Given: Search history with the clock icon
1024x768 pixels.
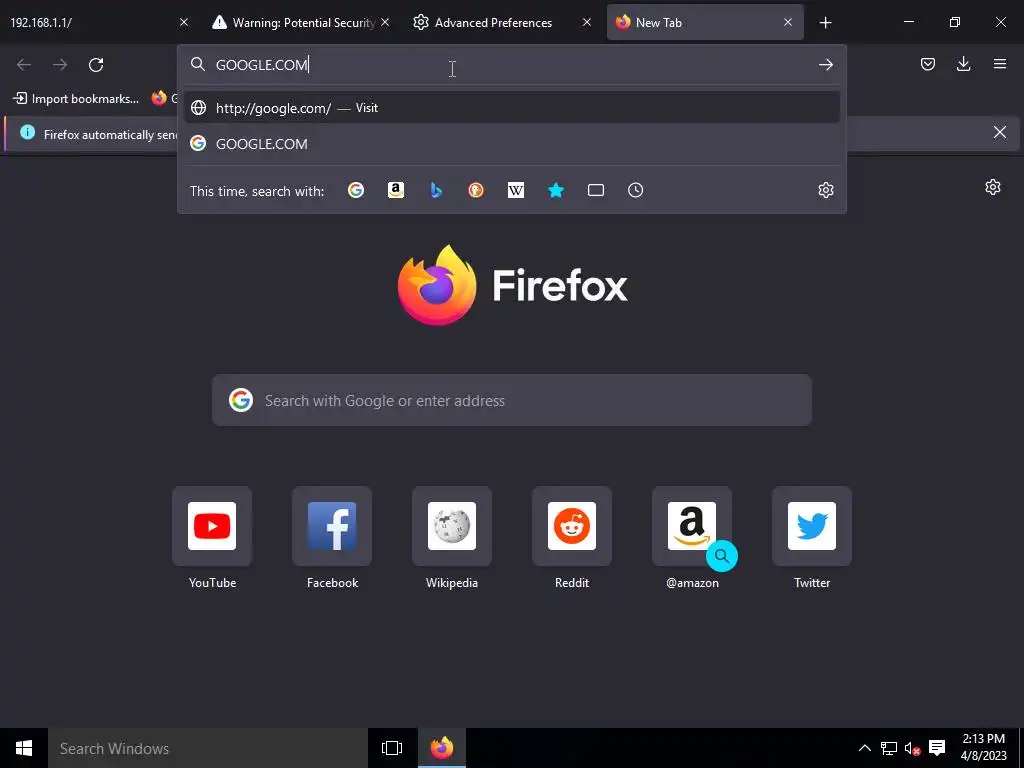Looking at the screenshot, I should pos(635,190).
